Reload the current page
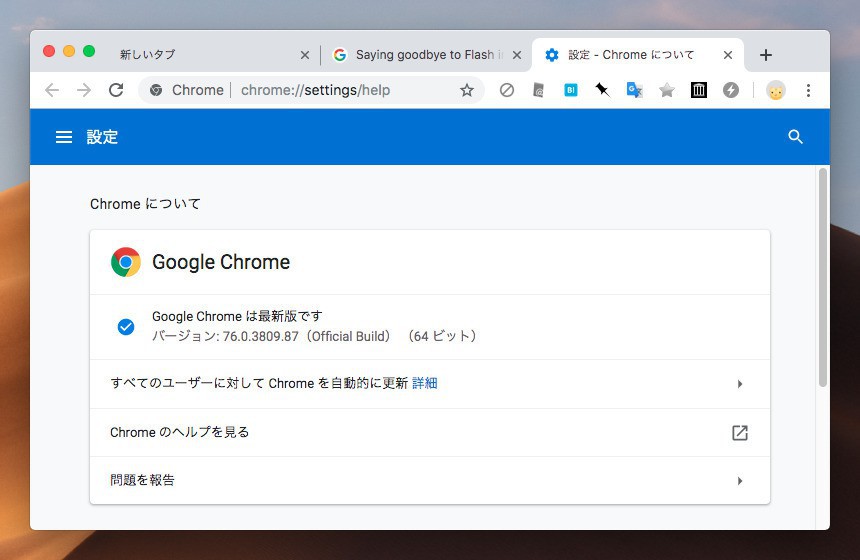The height and width of the screenshot is (560, 860). click(x=116, y=90)
